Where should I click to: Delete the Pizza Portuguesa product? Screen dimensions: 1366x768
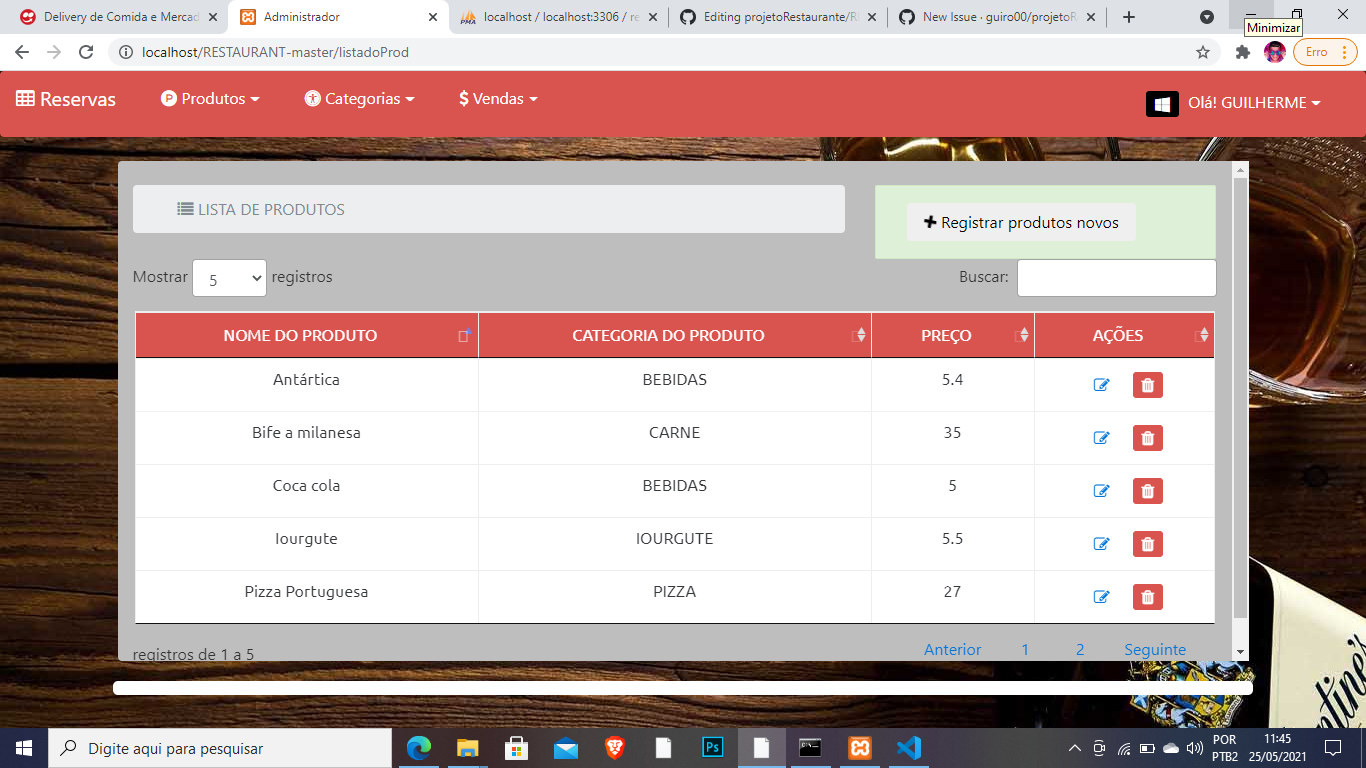coord(1147,597)
